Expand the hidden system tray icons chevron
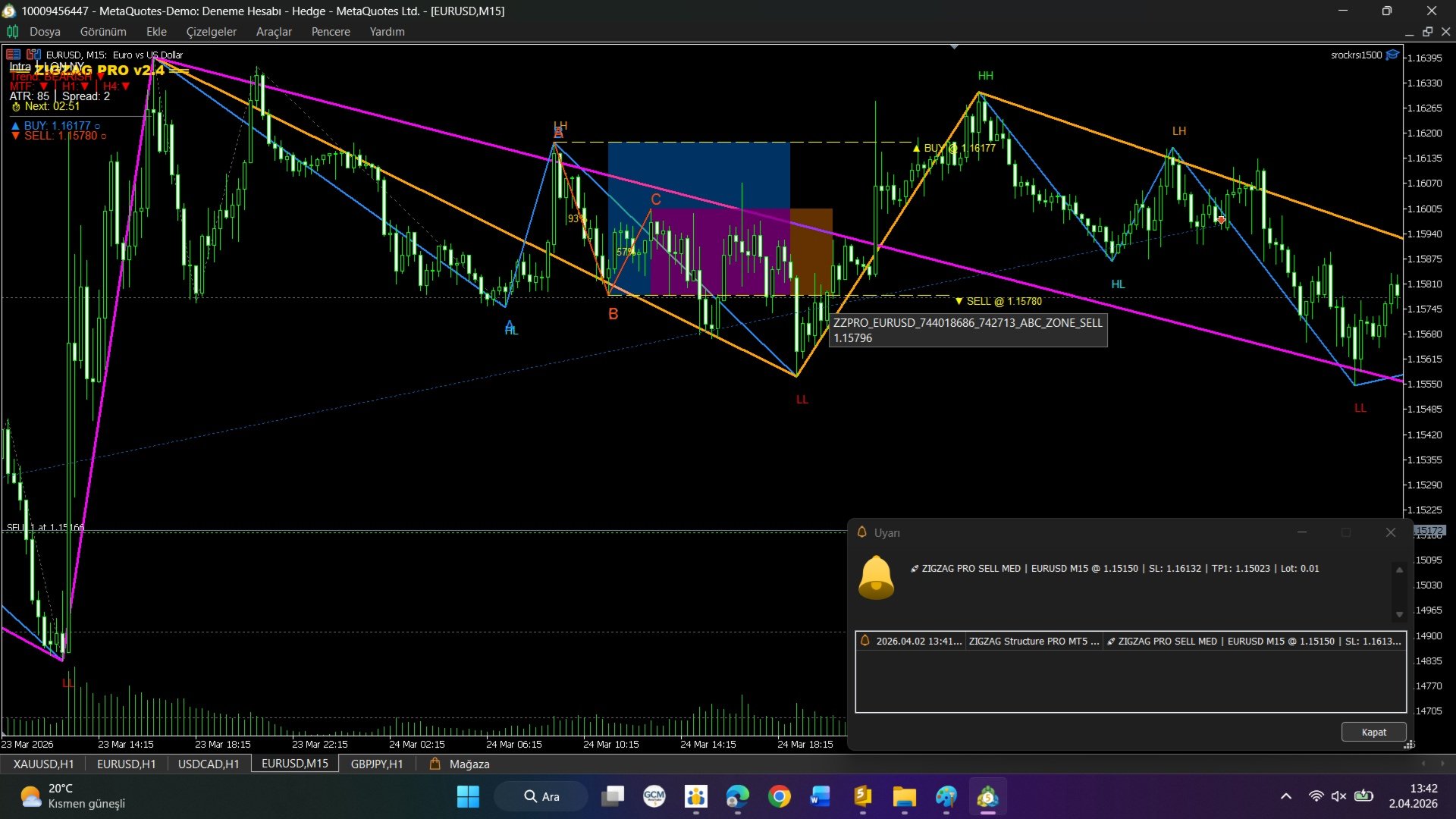Screen dimensions: 1456x819 [x=1286, y=796]
